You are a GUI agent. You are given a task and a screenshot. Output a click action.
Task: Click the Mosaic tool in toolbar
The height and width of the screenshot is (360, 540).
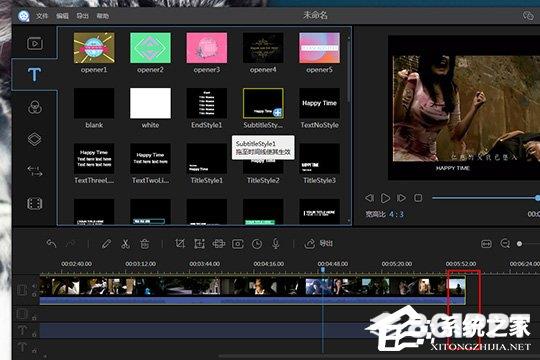pyautogui.click(x=219, y=244)
